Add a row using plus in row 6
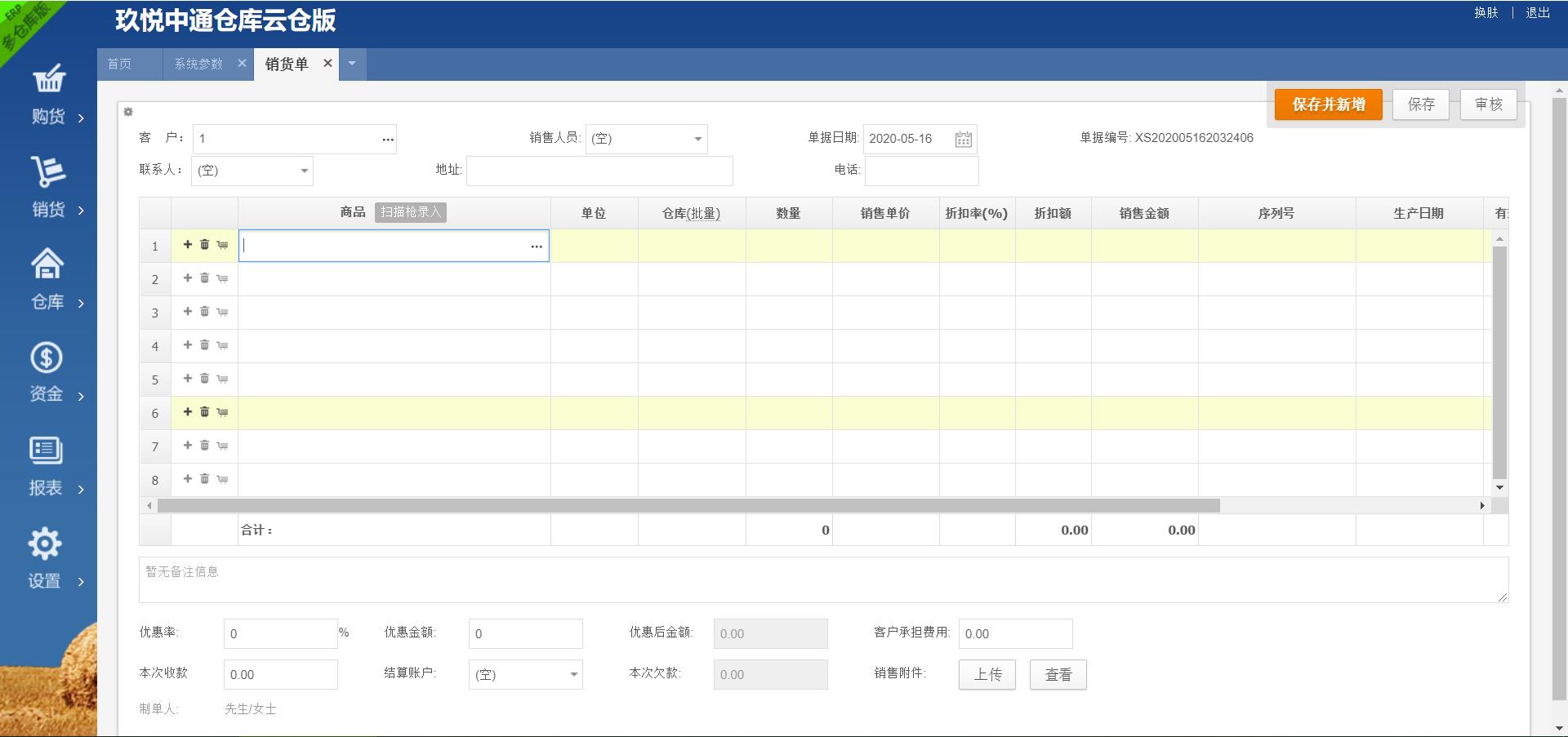The width and height of the screenshot is (1568, 737). click(188, 412)
